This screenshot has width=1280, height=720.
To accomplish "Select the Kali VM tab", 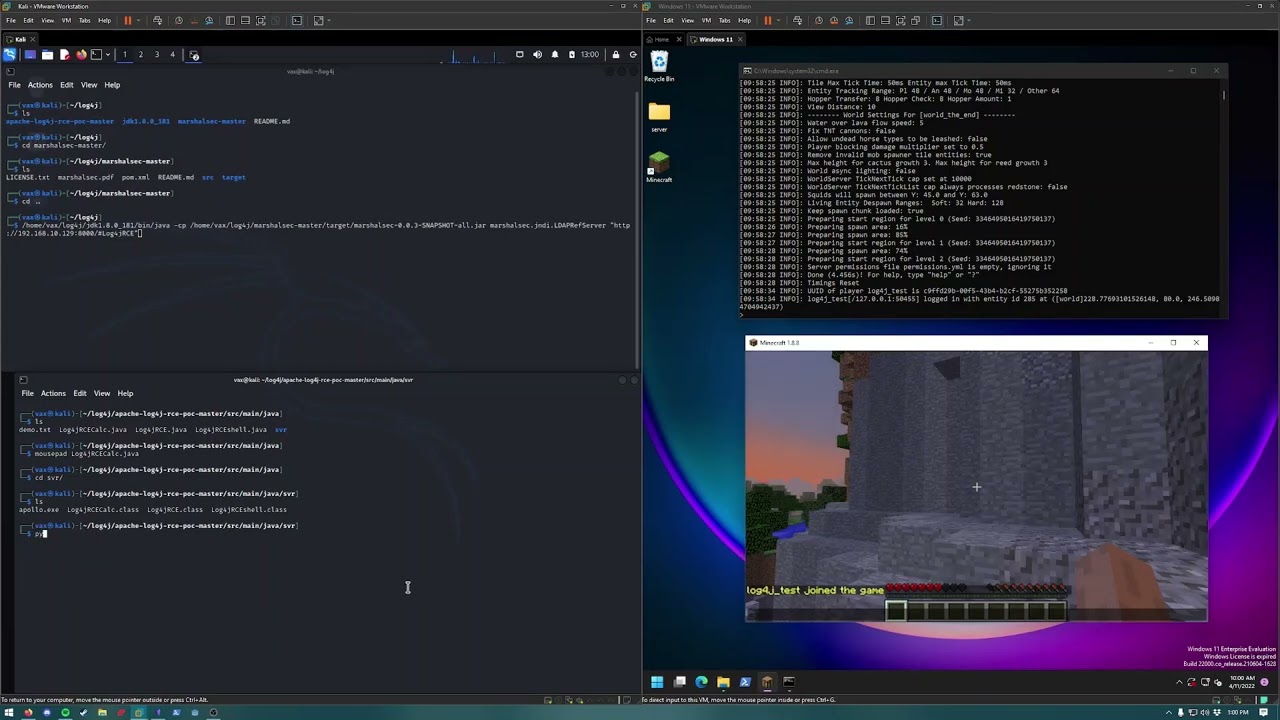I will point(20,39).
